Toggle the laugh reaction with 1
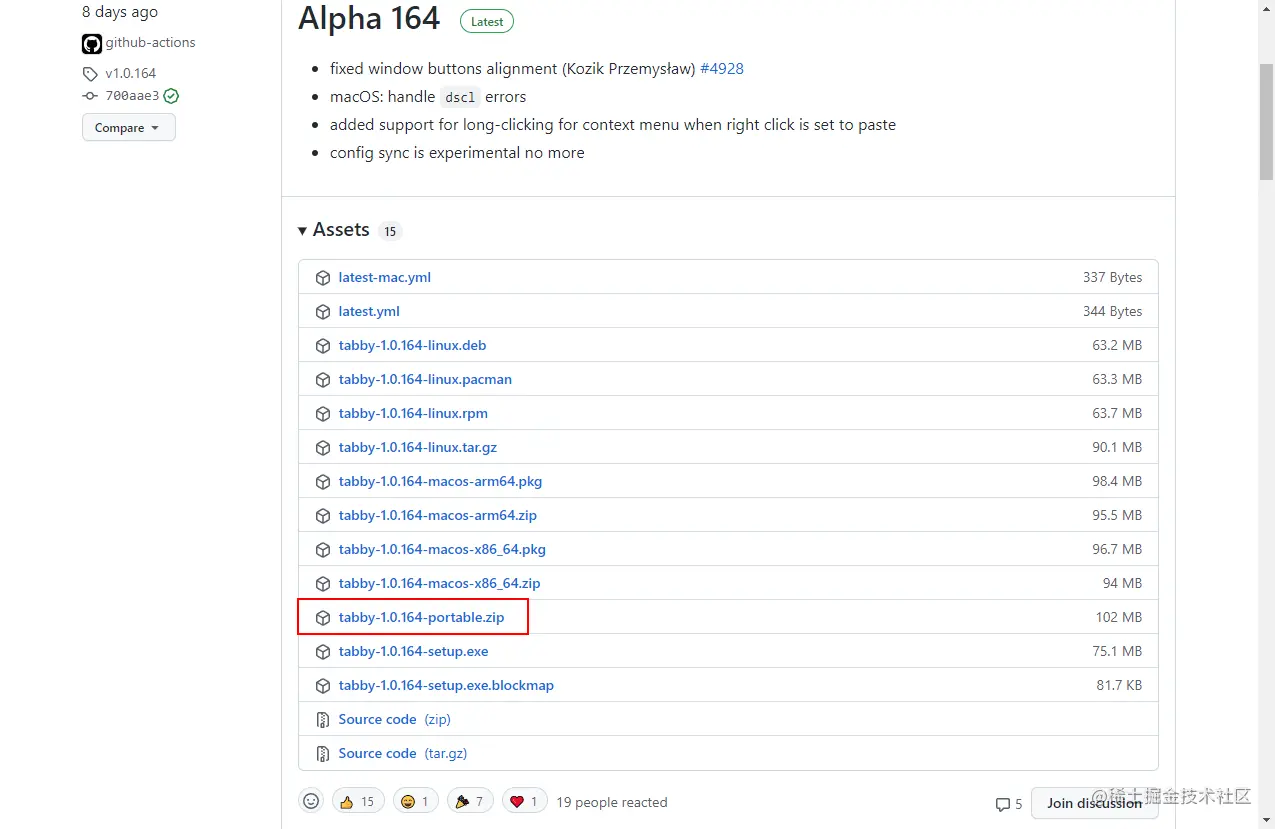 tap(414, 801)
